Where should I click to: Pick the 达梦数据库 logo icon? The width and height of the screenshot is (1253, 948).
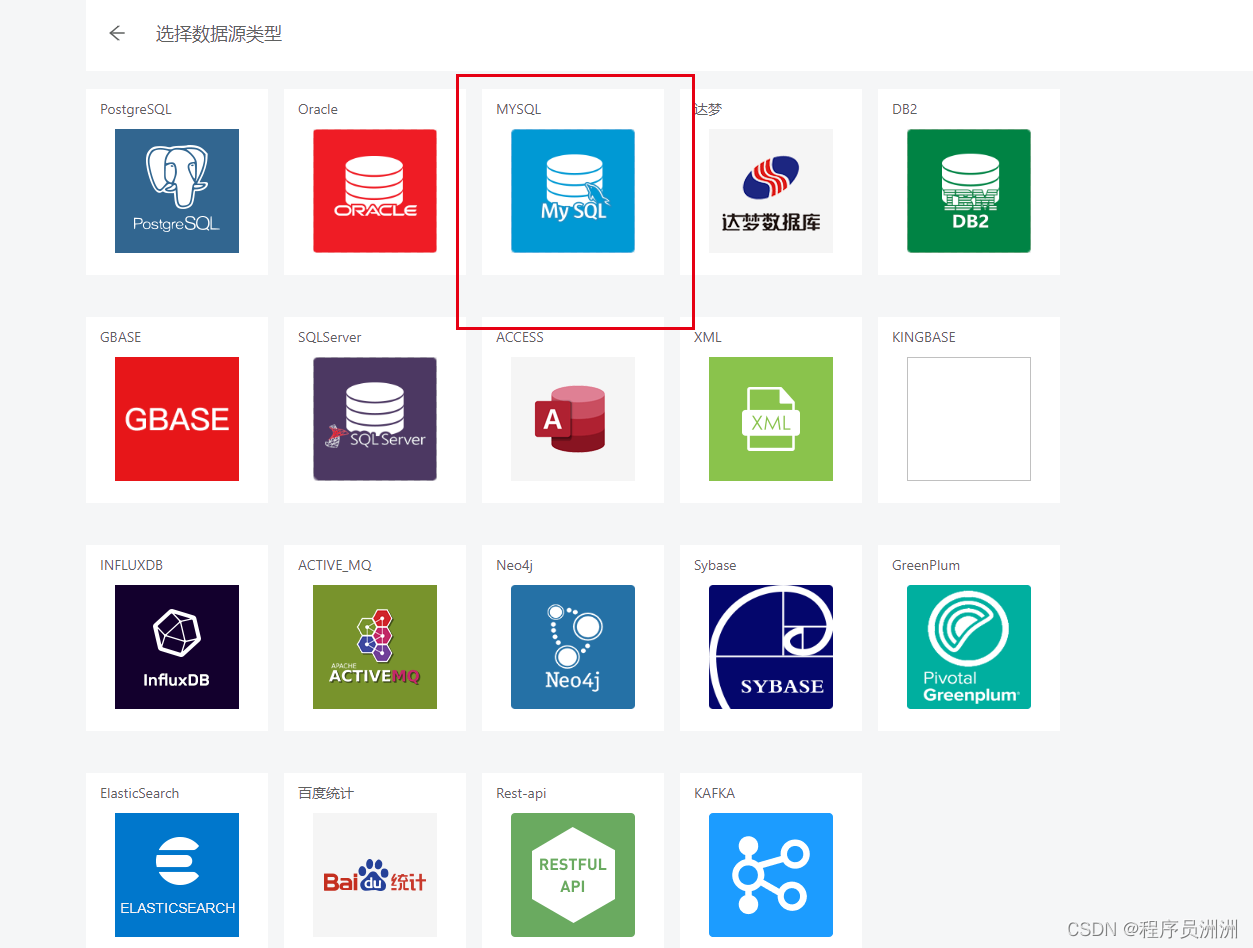click(x=771, y=191)
